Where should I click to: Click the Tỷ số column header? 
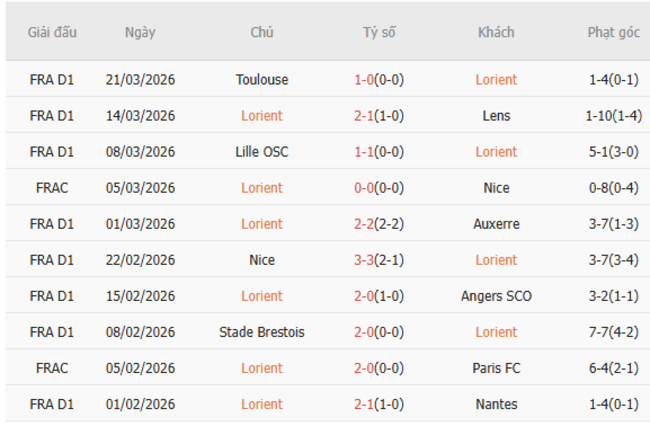[x=379, y=32]
